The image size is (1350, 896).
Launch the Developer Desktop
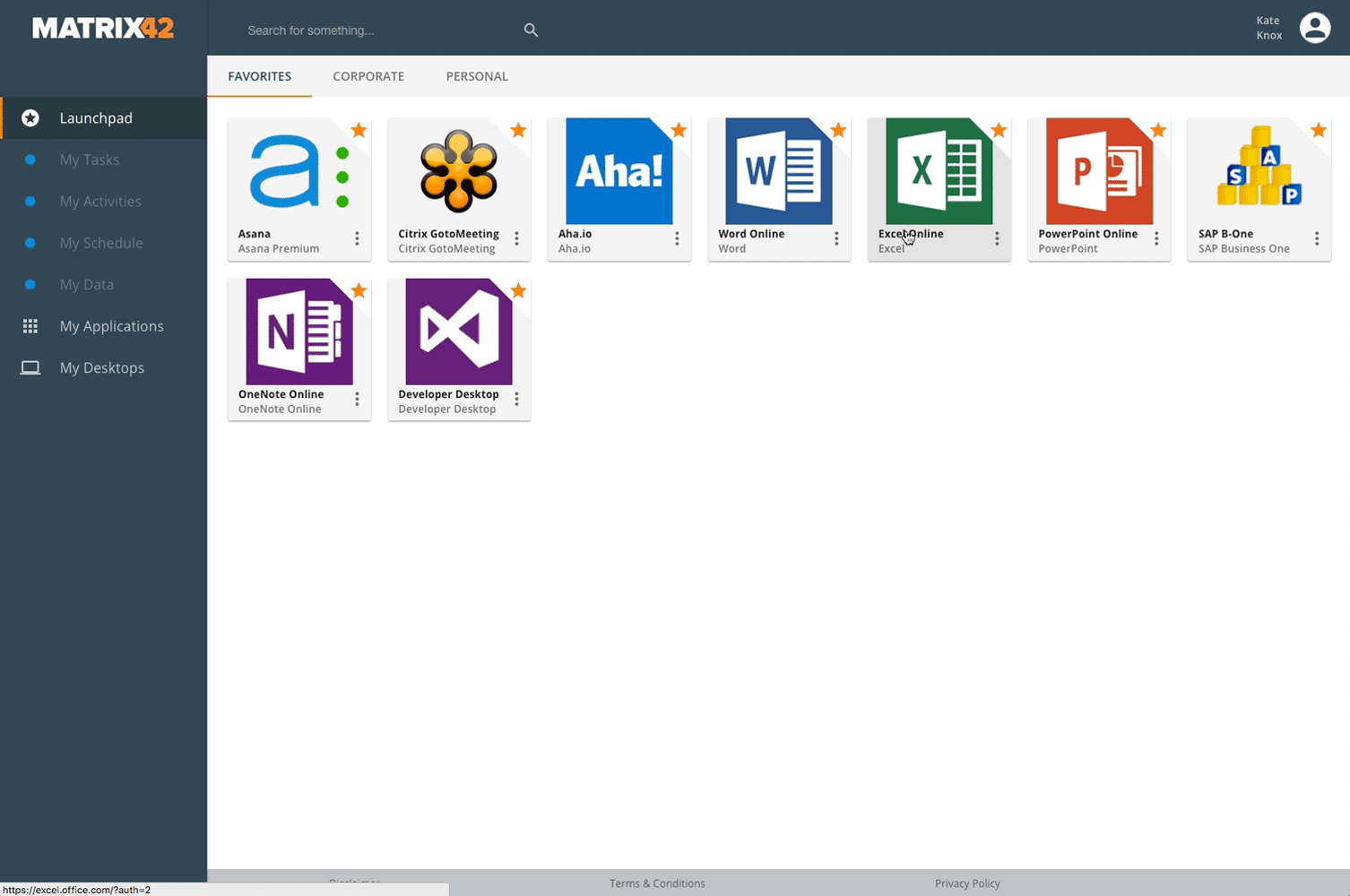point(459,332)
